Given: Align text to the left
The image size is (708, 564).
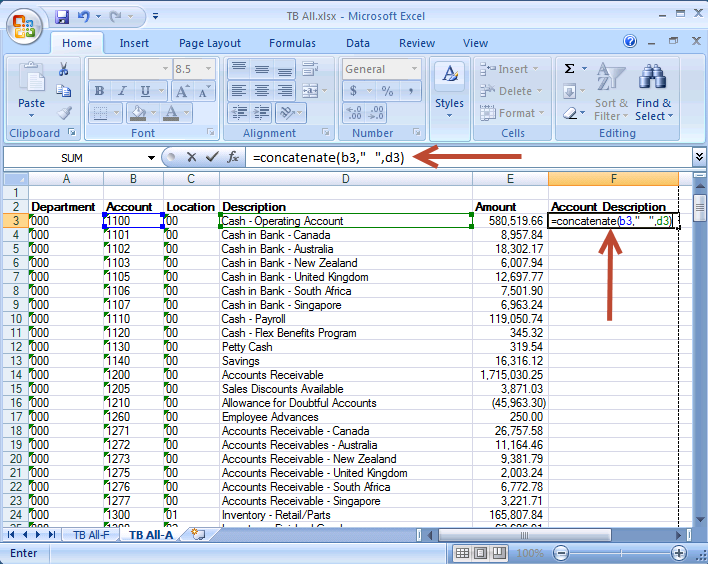Looking at the screenshot, I should 238,91.
